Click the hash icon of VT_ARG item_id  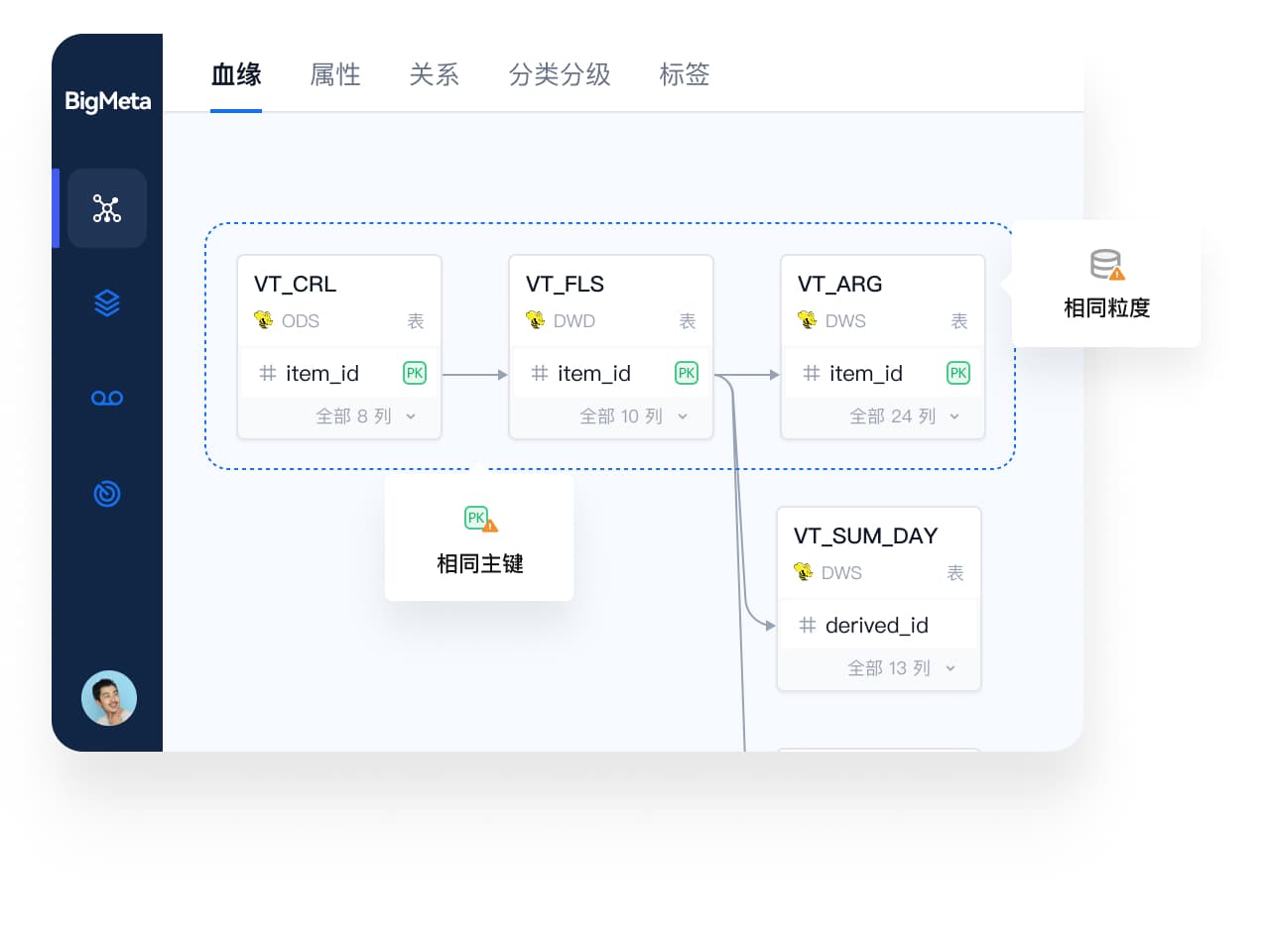[812, 373]
